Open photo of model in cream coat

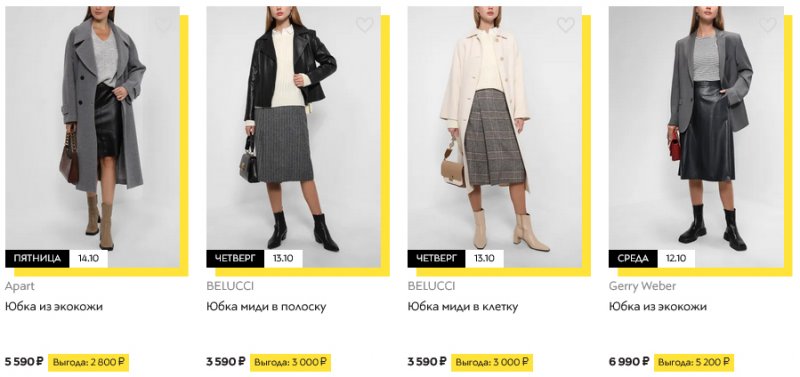pyautogui.click(x=494, y=137)
